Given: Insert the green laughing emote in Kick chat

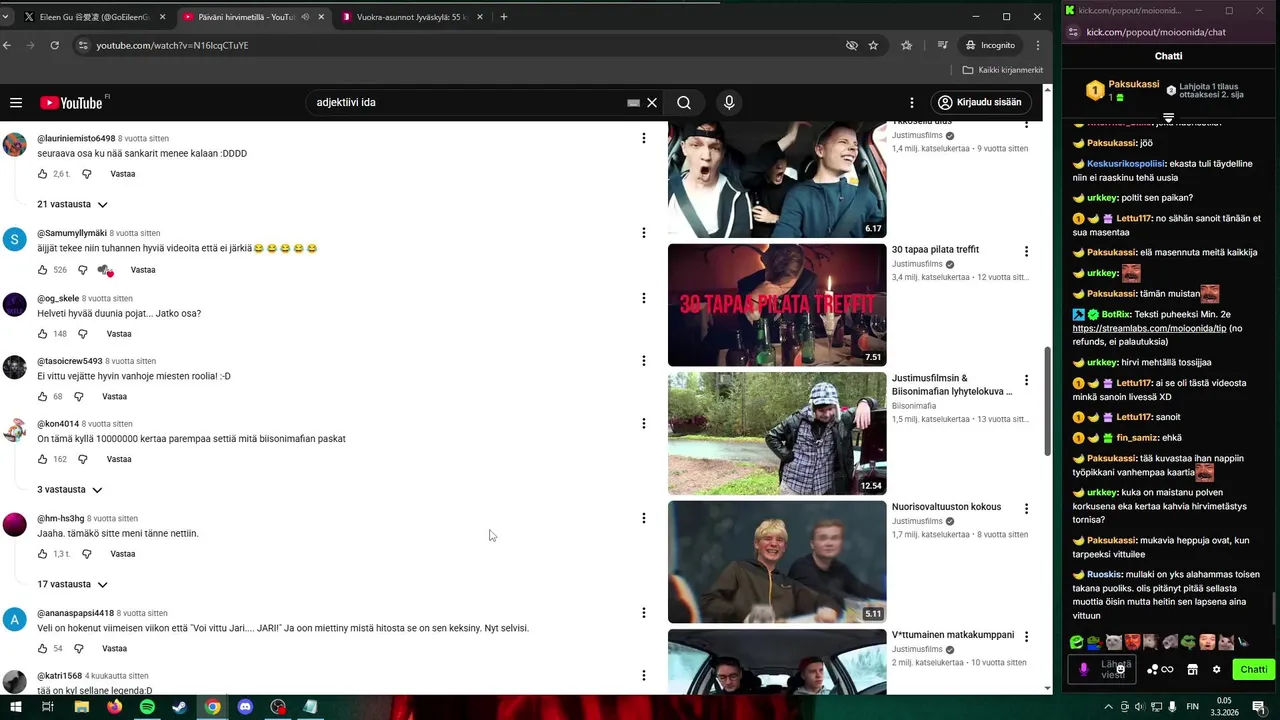Looking at the screenshot, I should pyautogui.click(x=1076, y=642).
